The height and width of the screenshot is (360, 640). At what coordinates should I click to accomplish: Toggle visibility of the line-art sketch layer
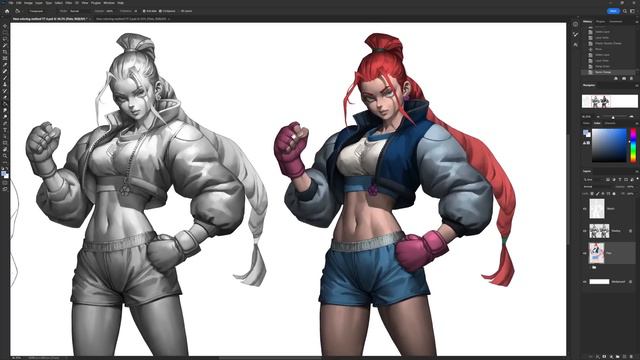(584, 209)
